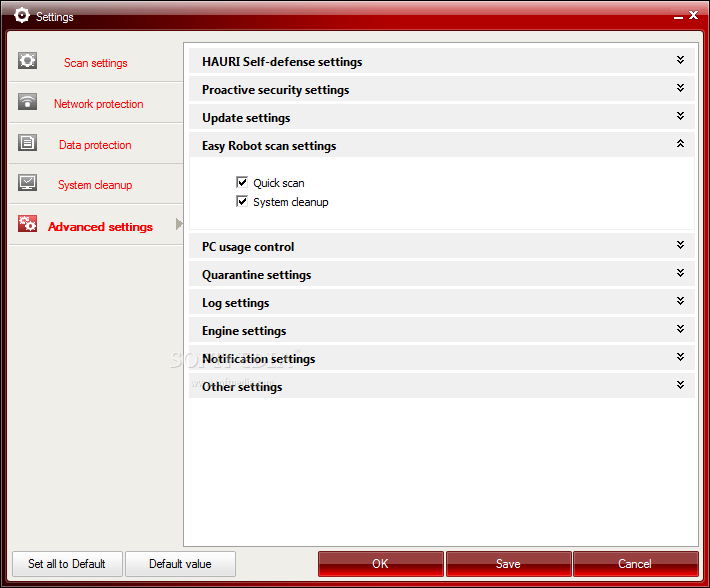The width and height of the screenshot is (710, 588).
Task: Click the Easy Robot scan settings heading
Action: [x=269, y=146]
